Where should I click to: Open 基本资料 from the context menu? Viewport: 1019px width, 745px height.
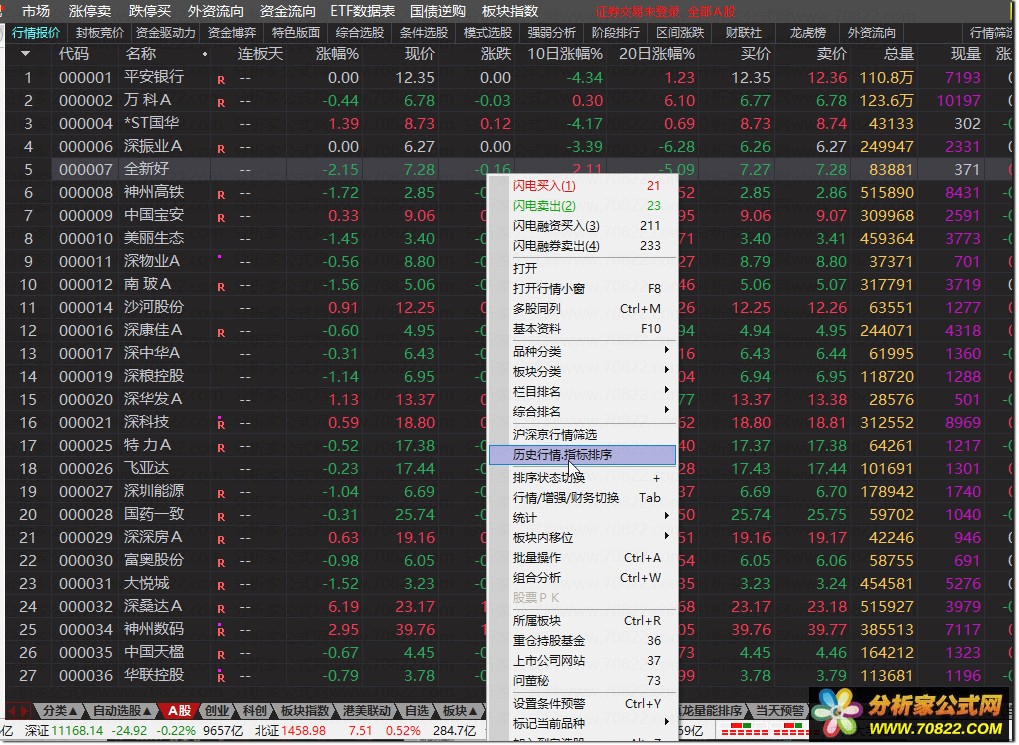[584, 329]
